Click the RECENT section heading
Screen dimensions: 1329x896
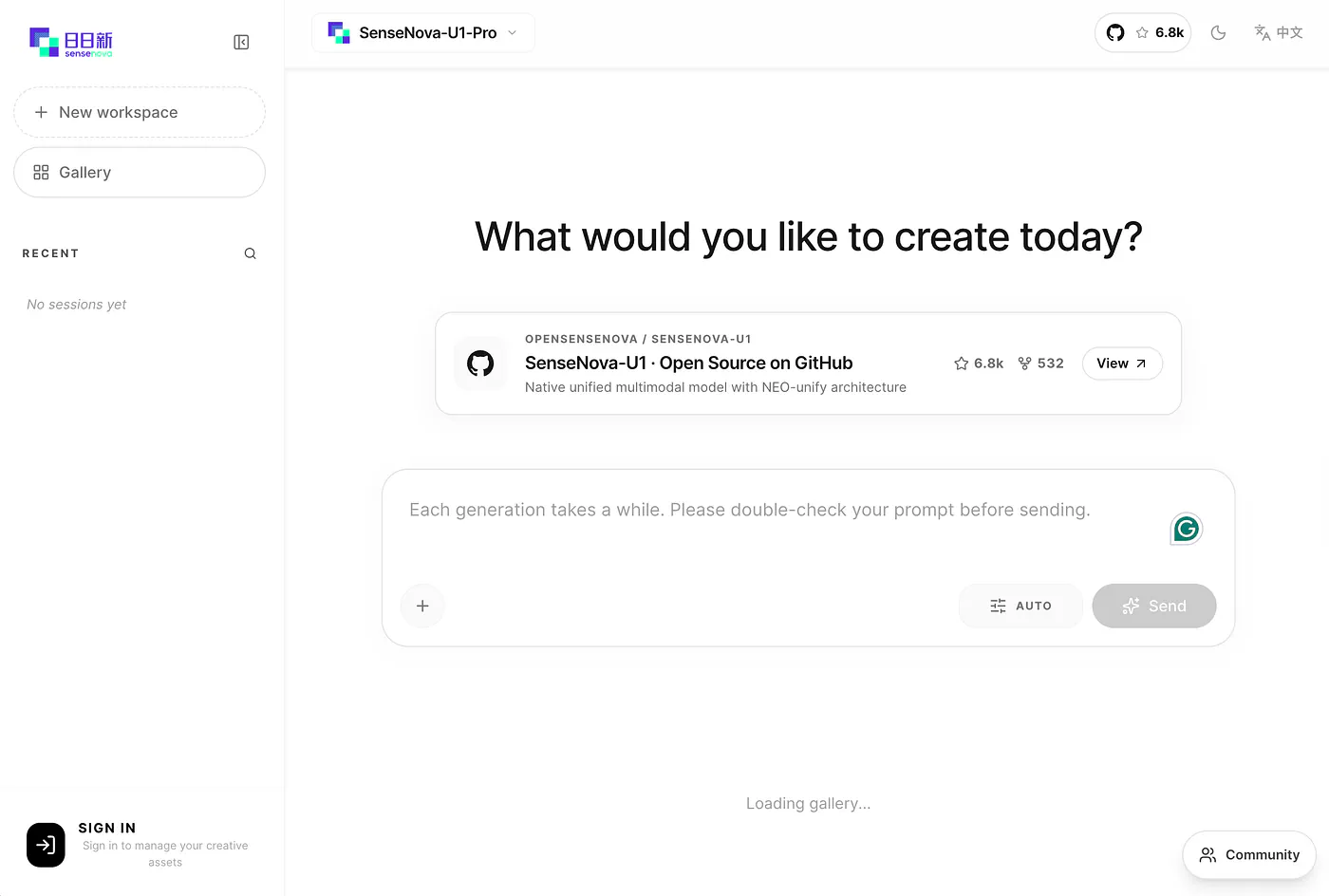pos(50,253)
